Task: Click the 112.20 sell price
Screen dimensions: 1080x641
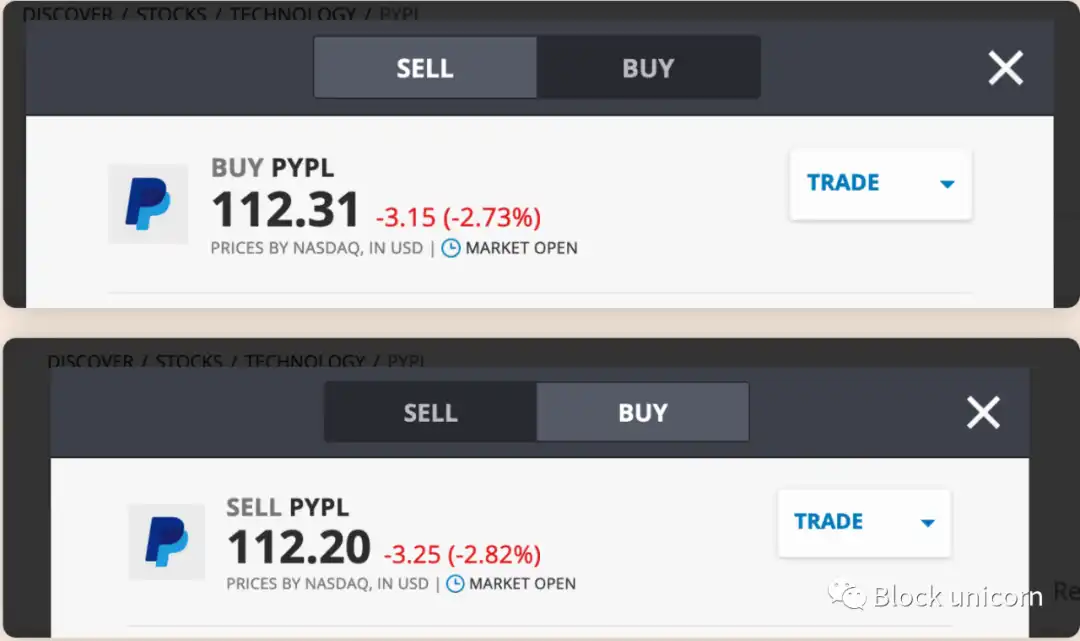Action: pos(299,547)
